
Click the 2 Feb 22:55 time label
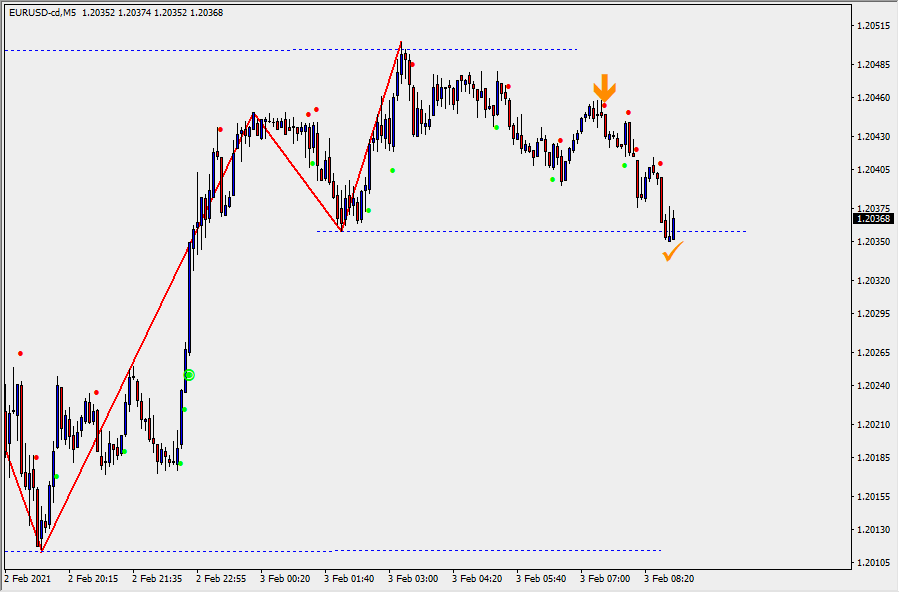click(x=221, y=578)
